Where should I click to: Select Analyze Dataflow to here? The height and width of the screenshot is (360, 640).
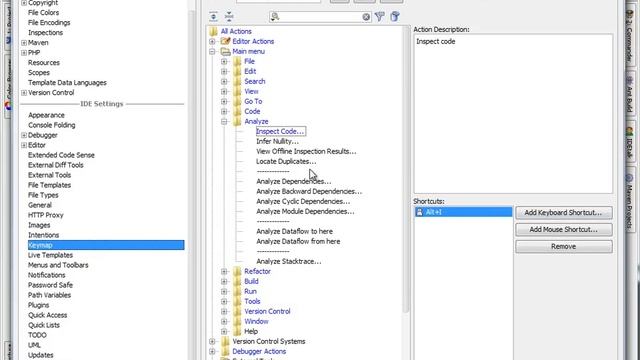pyautogui.click(x=294, y=231)
